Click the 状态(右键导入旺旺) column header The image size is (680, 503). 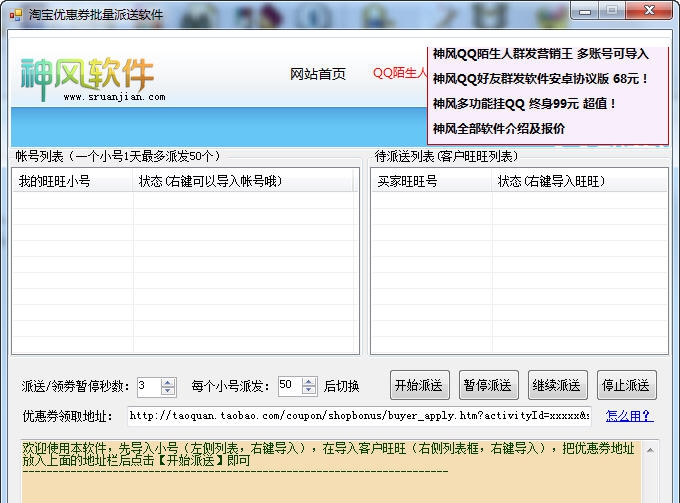click(x=580, y=181)
